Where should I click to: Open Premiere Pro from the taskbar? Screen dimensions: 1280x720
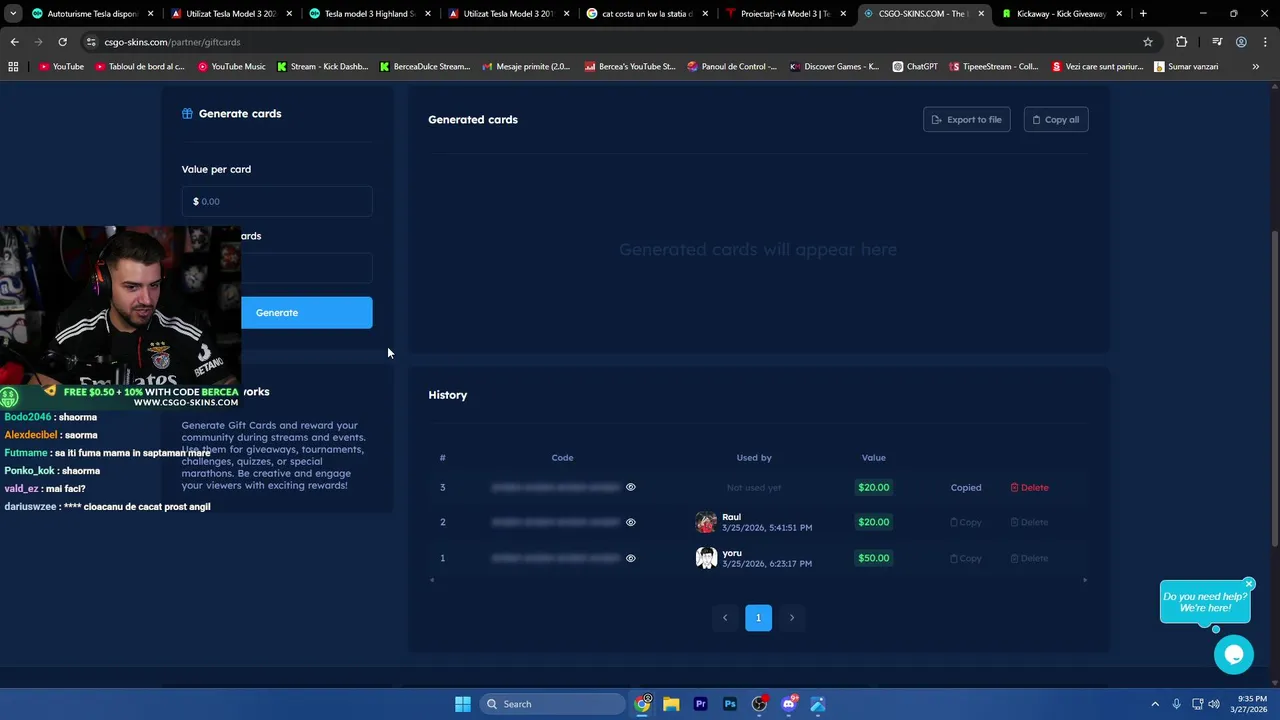[x=701, y=704]
